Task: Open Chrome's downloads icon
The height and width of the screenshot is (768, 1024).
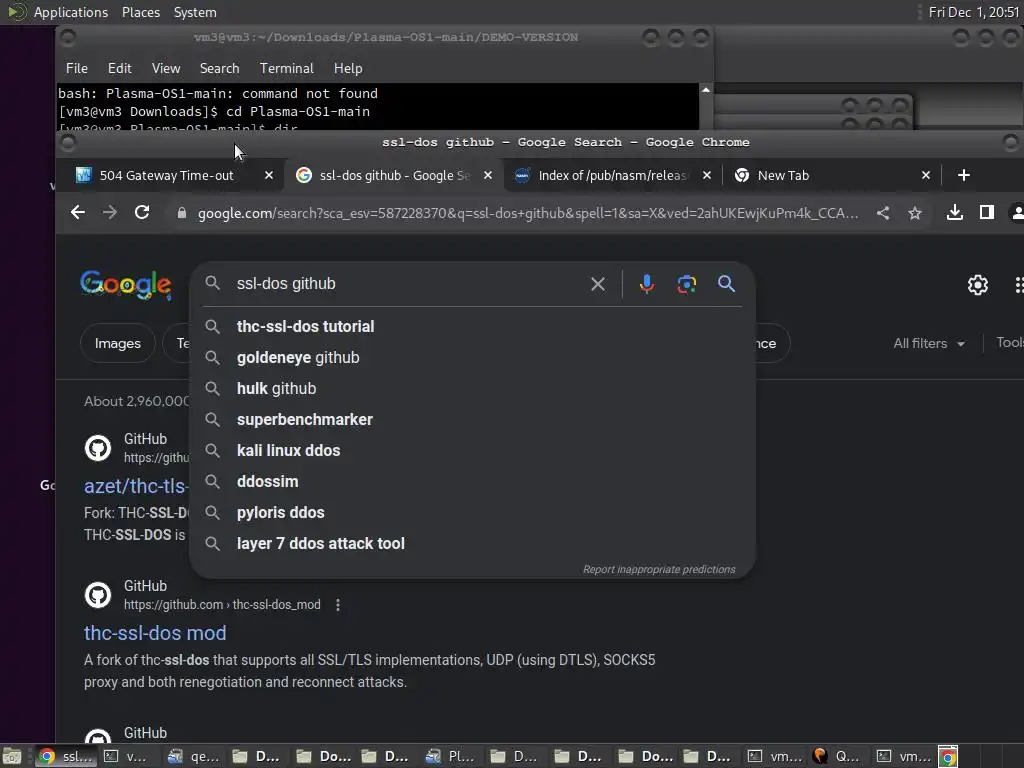Action: tap(955, 212)
